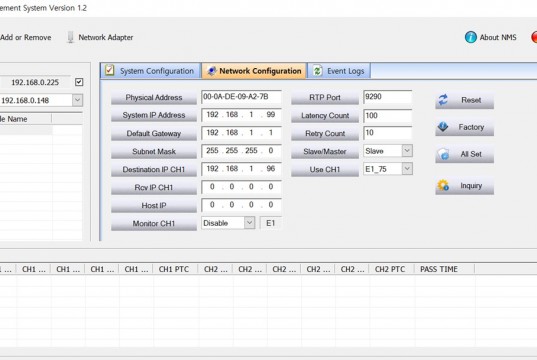Viewport: 537px width, 360px height.
Task: Open the 192.168.0.148 adapter dropdown
Action: pos(77,100)
